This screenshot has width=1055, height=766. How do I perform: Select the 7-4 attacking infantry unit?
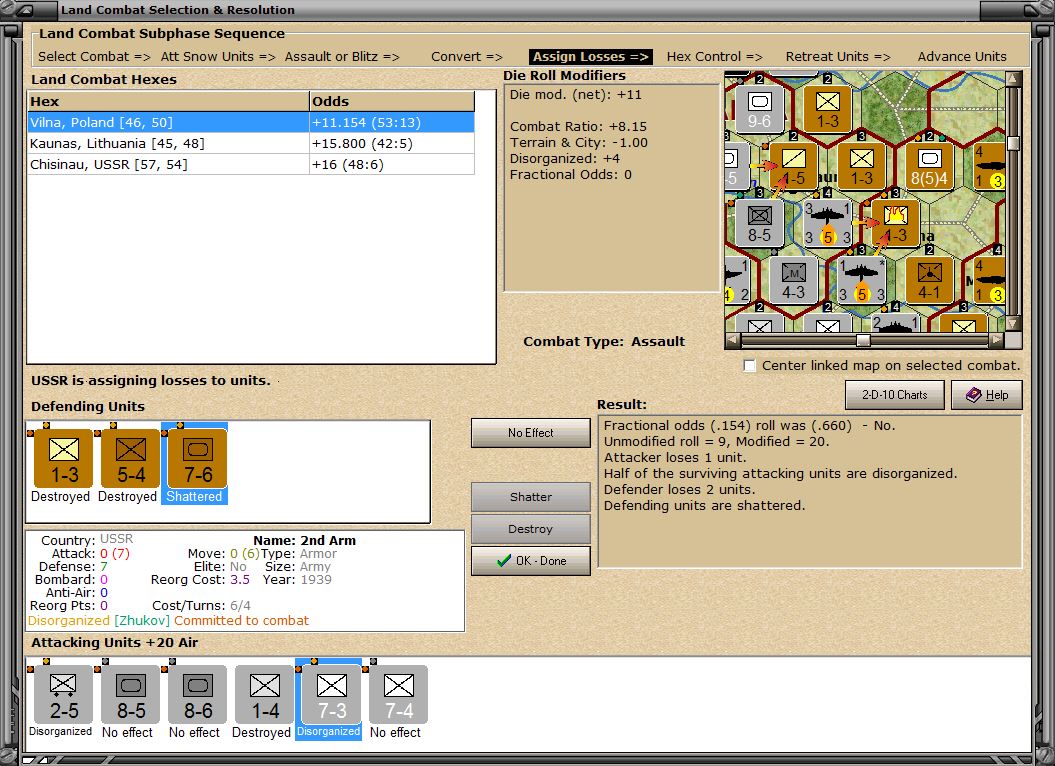(x=399, y=695)
